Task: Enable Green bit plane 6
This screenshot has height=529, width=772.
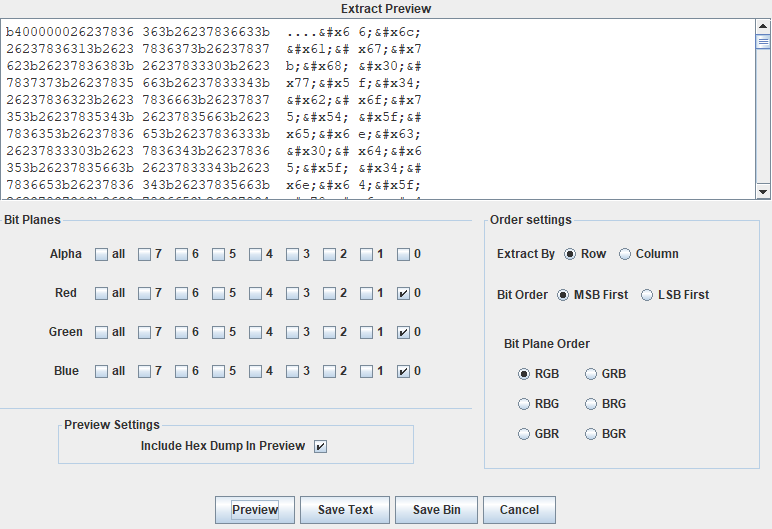Action: 181,332
